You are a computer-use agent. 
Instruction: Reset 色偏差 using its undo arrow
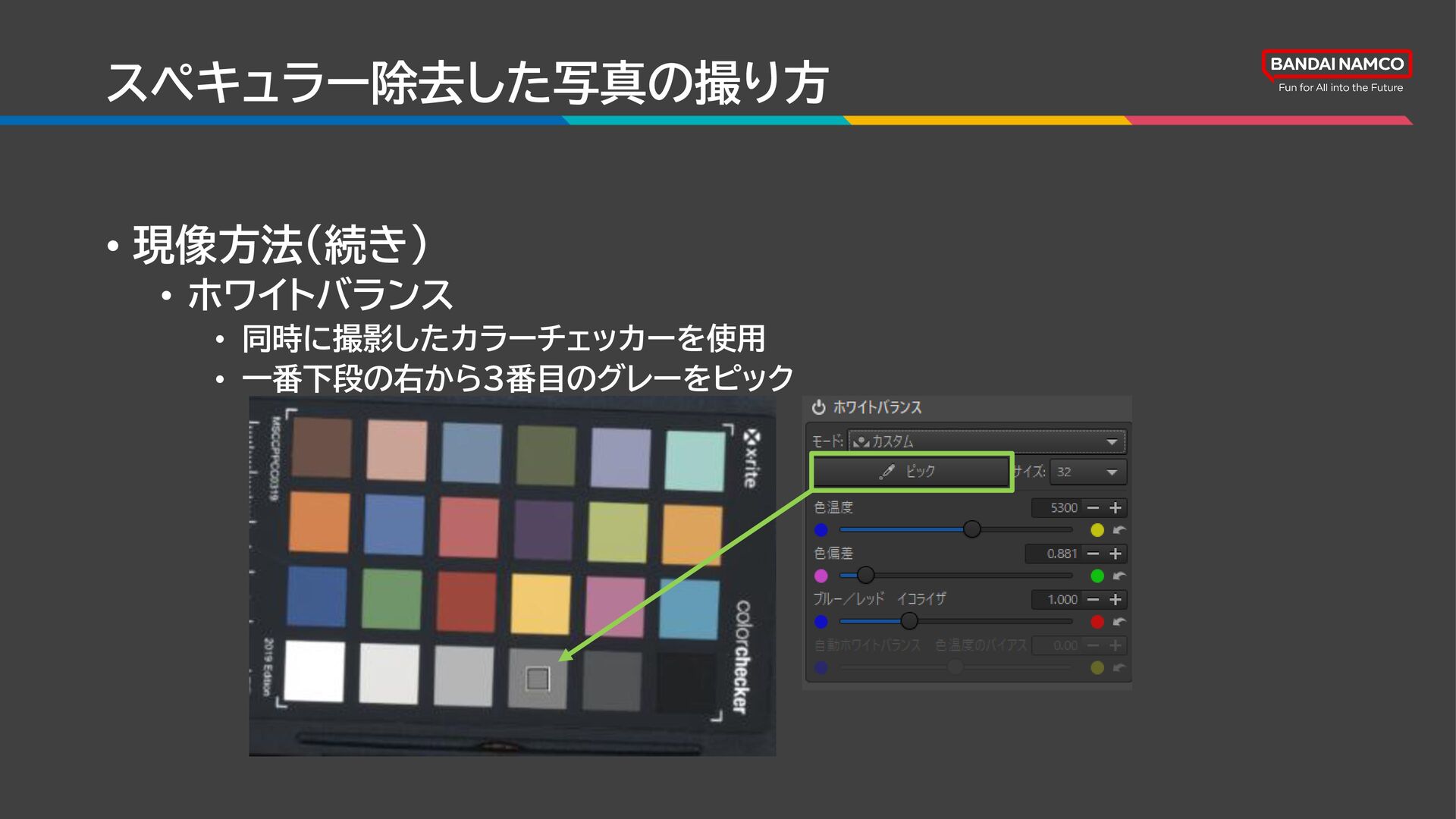[x=1119, y=576]
